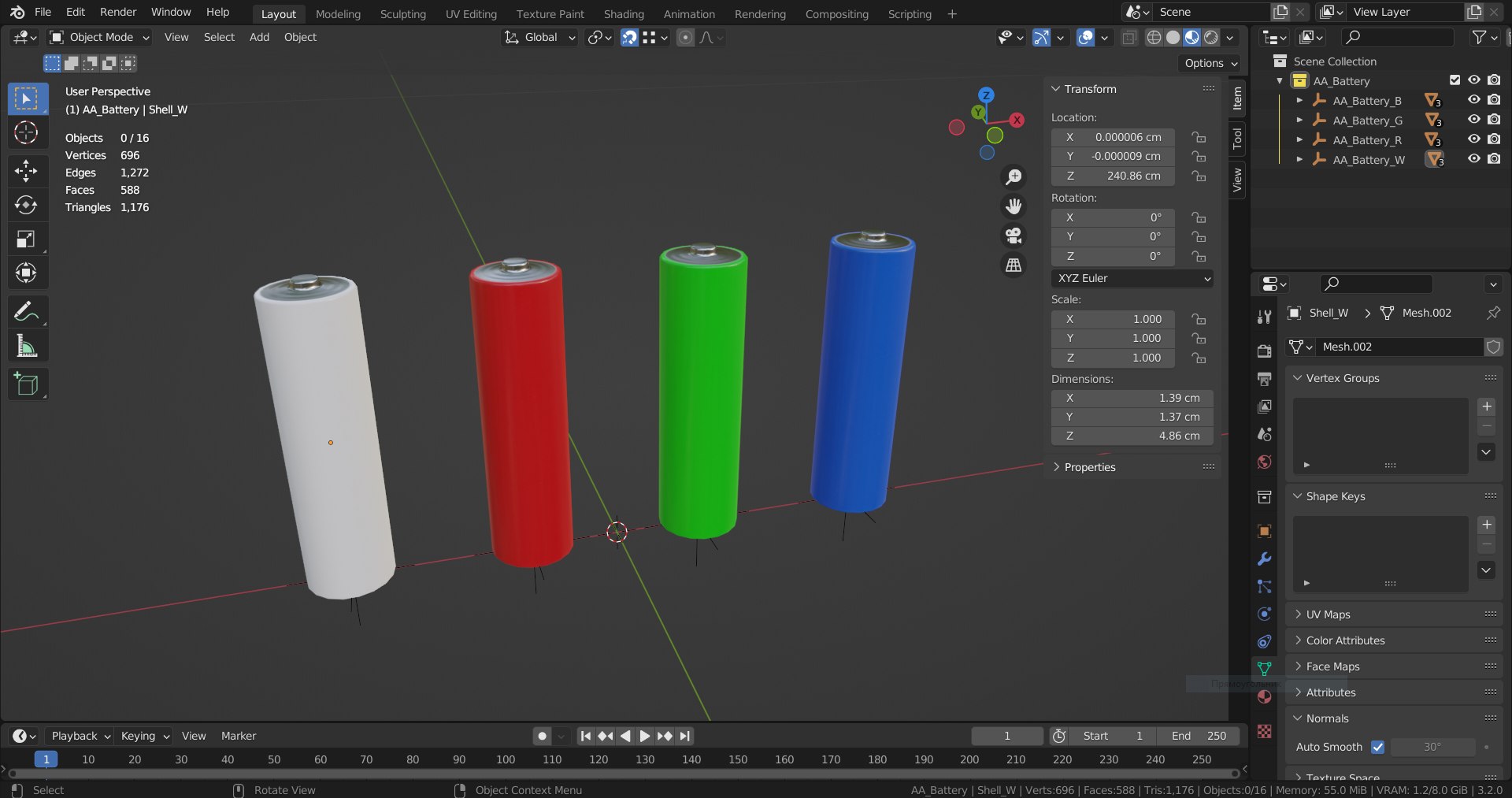The width and height of the screenshot is (1512, 798).
Task: Click the End frame field
Action: tap(1198, 736)
